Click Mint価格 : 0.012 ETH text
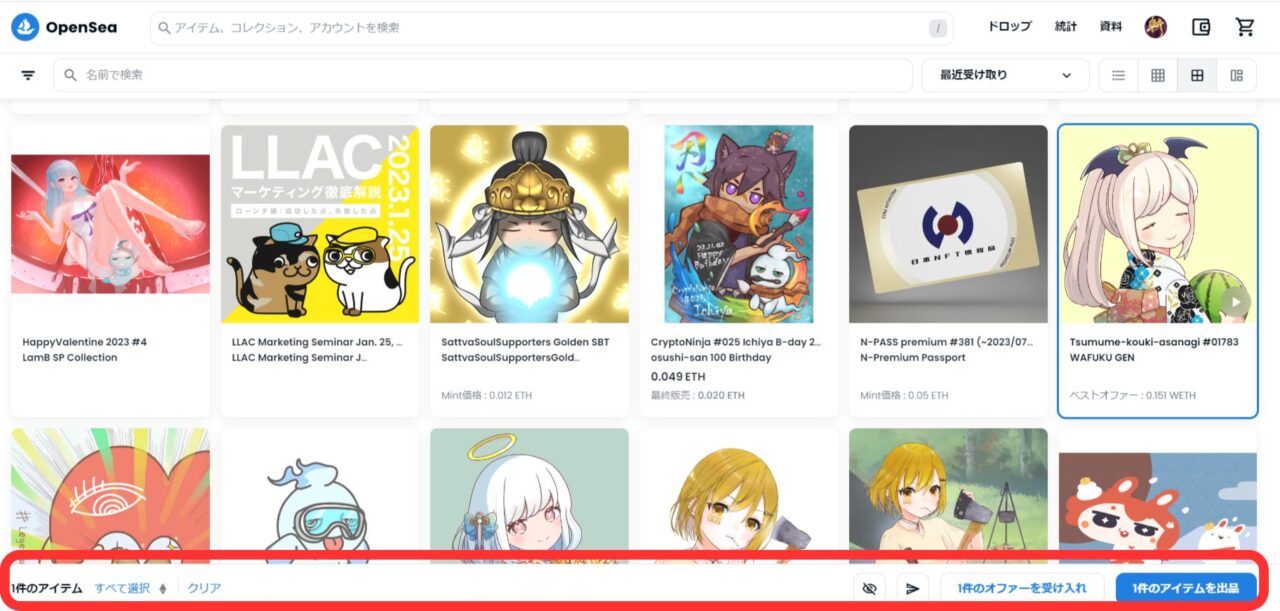The height and width of the screenshot is (611, 1280). point(487,396)
